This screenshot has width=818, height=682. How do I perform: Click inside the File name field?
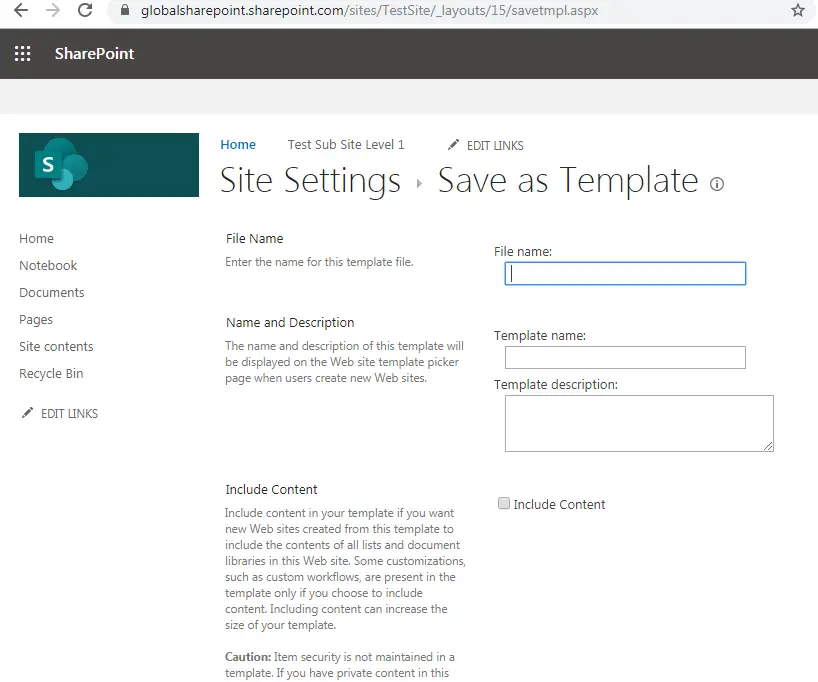pyautogui.click(x=624, y=273)
